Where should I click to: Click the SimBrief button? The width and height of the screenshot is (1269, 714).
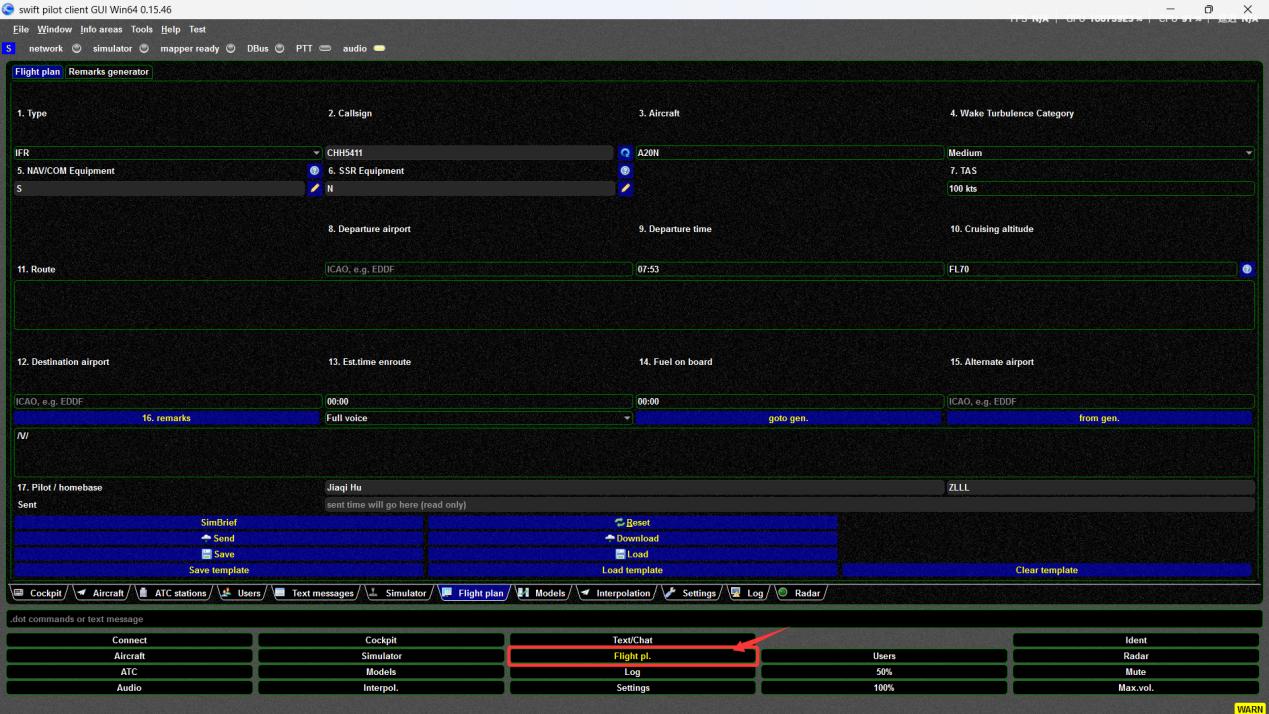point(219,522)
